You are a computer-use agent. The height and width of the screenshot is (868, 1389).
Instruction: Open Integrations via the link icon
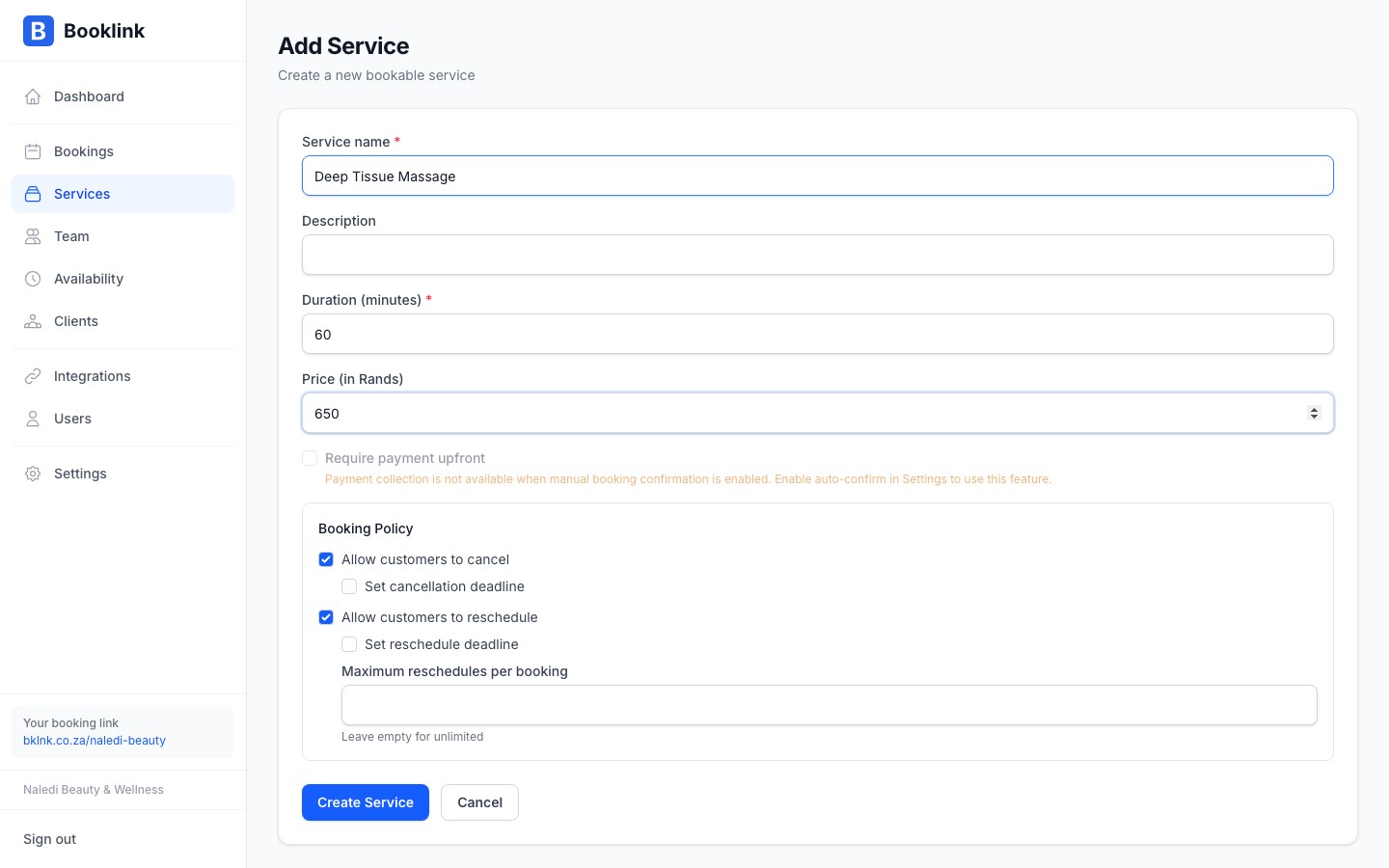33,376
